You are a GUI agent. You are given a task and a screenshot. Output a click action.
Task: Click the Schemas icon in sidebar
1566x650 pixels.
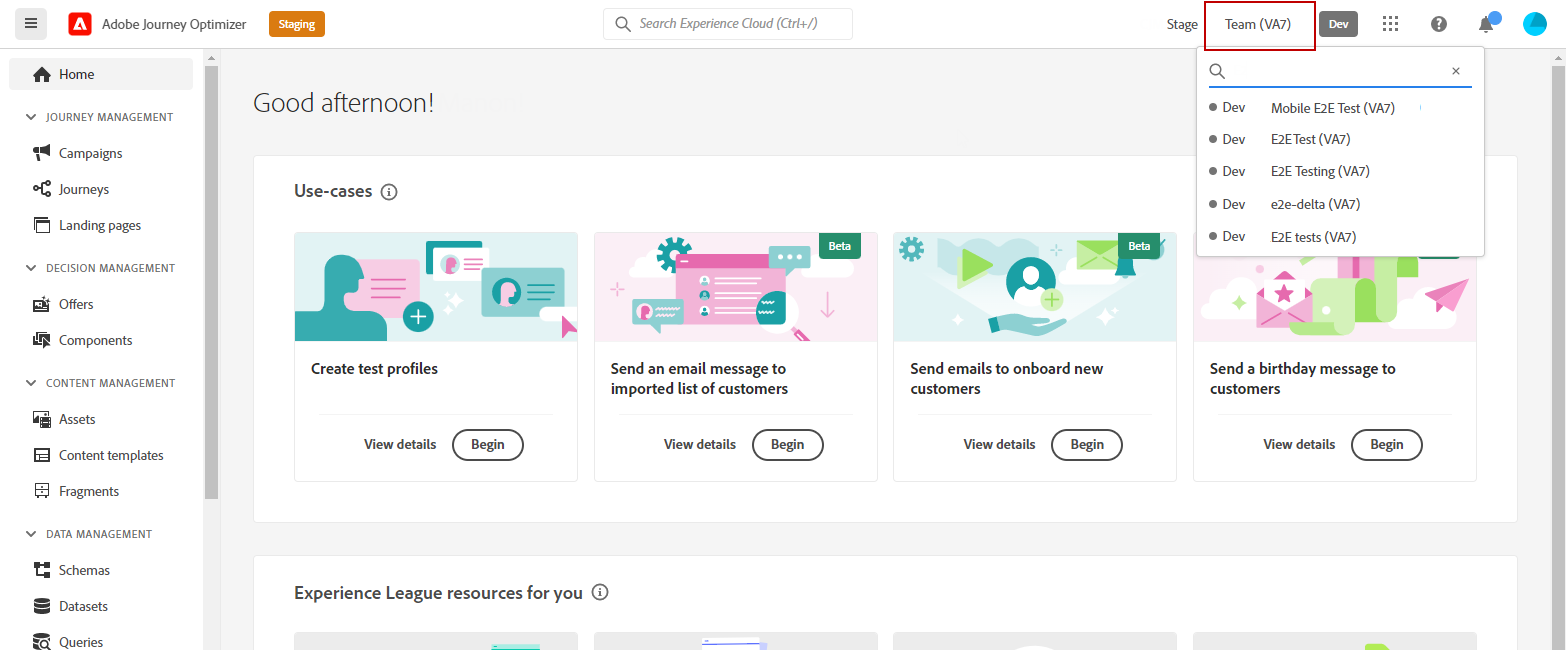point(42,570)
